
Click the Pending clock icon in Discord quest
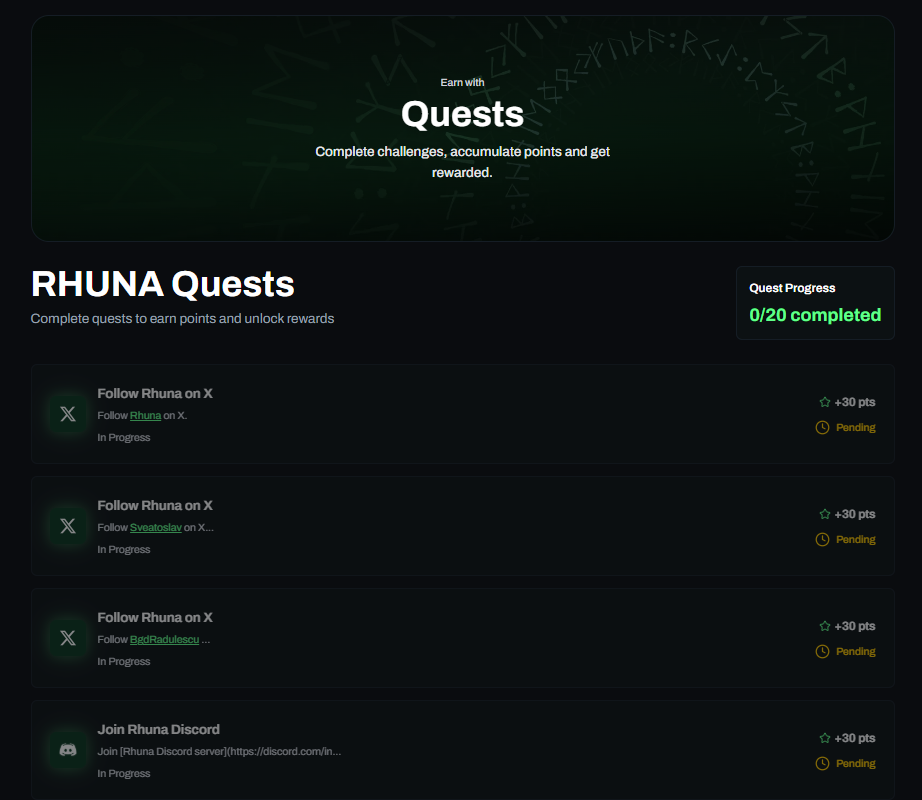click(x=822, y=764)
